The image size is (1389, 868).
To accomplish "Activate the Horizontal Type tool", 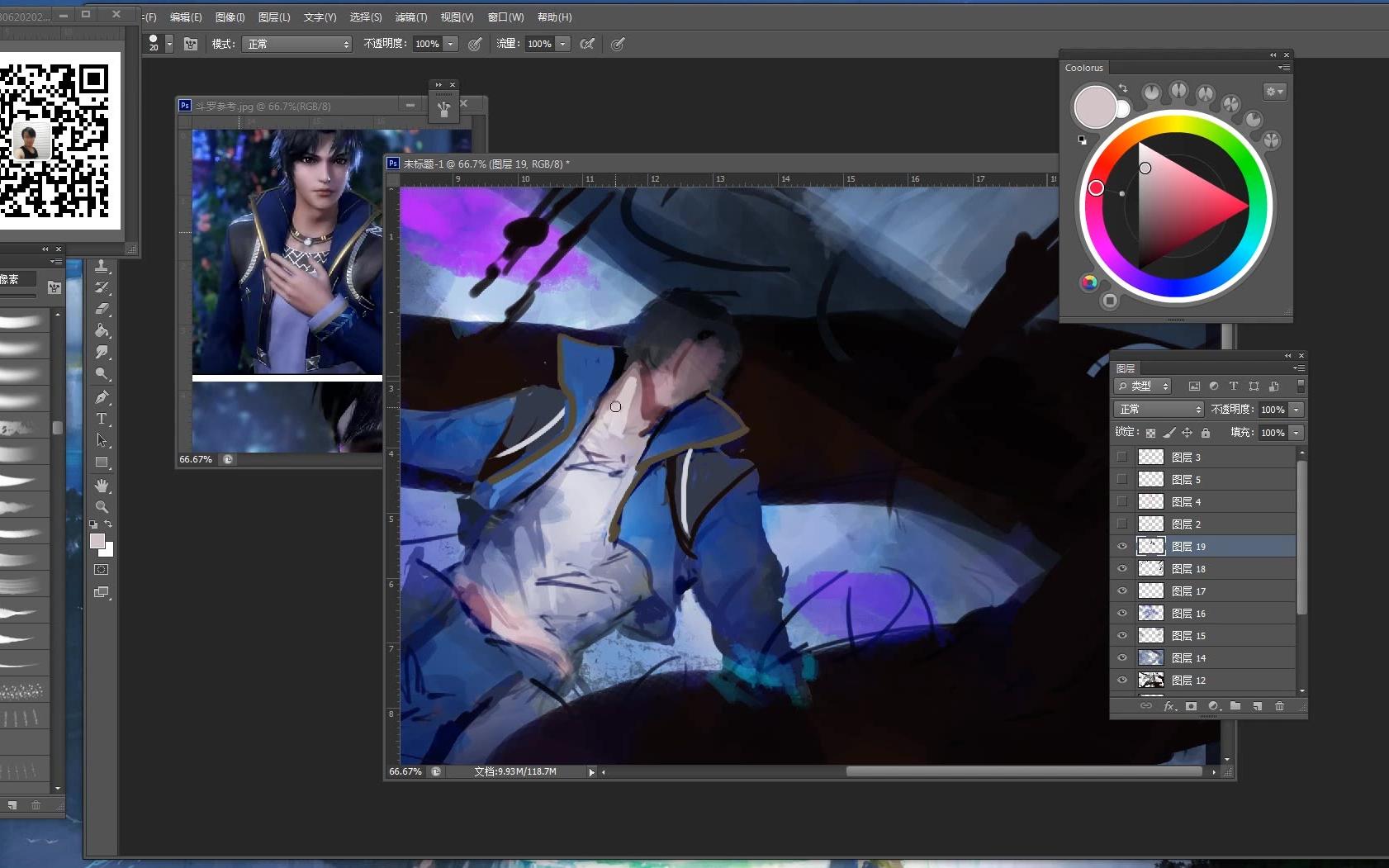I will point(102,419).
